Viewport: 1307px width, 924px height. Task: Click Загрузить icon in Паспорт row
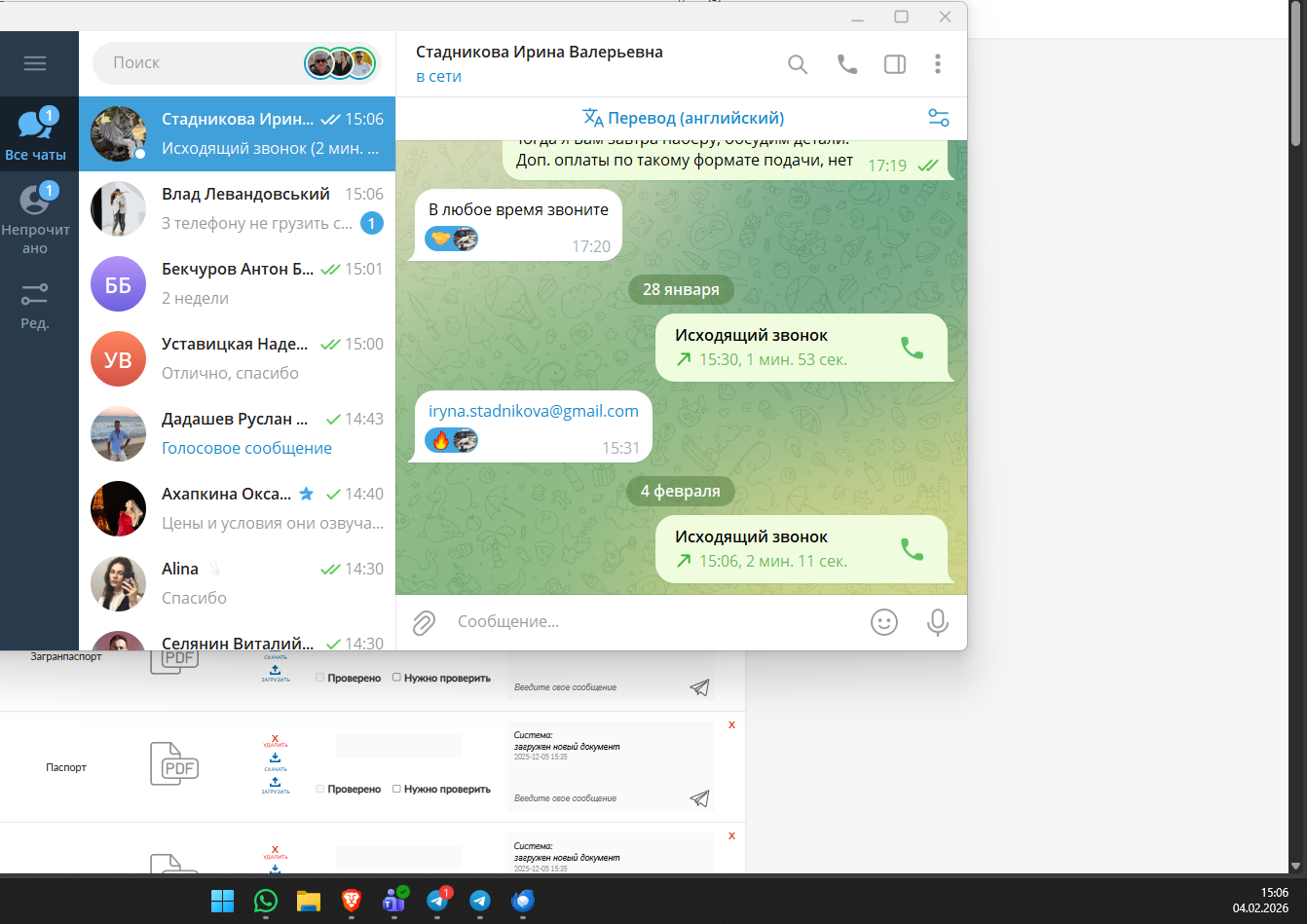pos(276,786)
